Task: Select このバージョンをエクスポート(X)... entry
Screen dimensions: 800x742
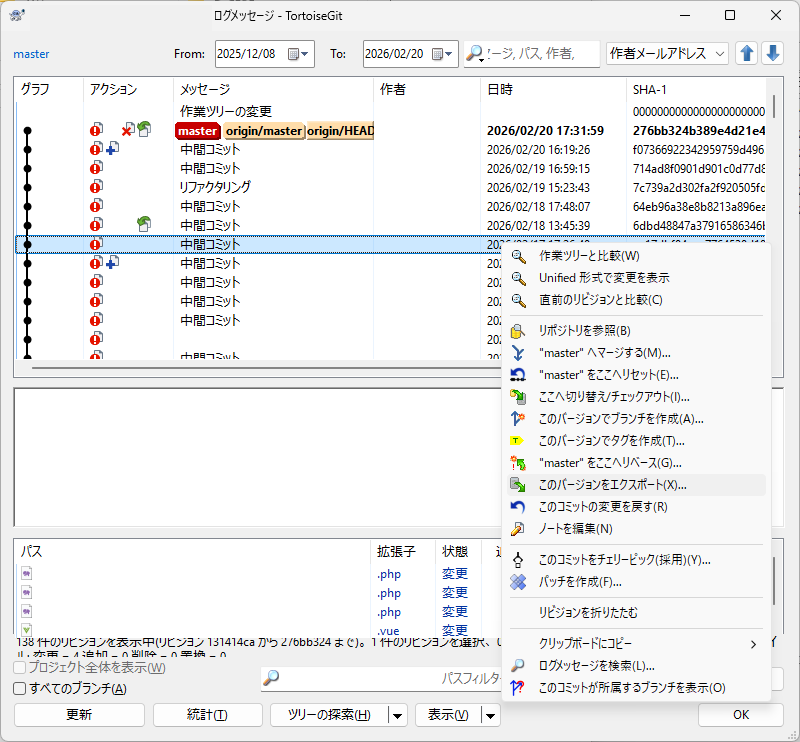Action: (636, 485)
